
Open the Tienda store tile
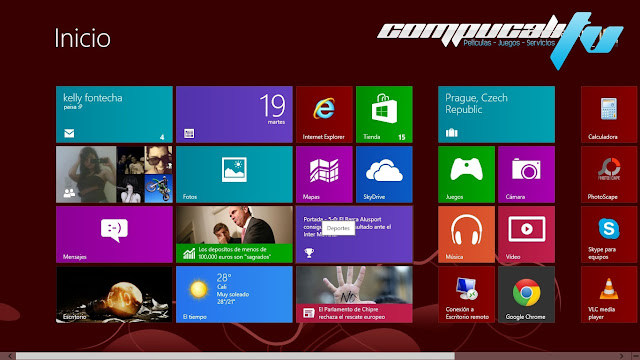point(384,114)
